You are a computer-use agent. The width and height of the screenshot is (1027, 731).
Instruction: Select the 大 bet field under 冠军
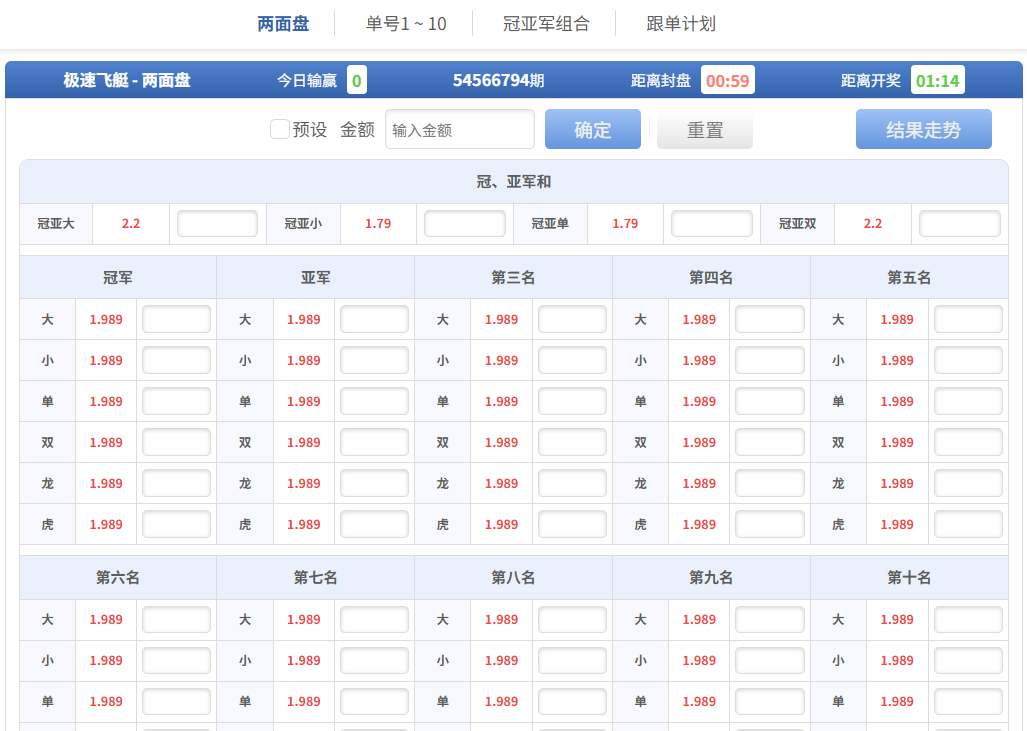(176, 318)
